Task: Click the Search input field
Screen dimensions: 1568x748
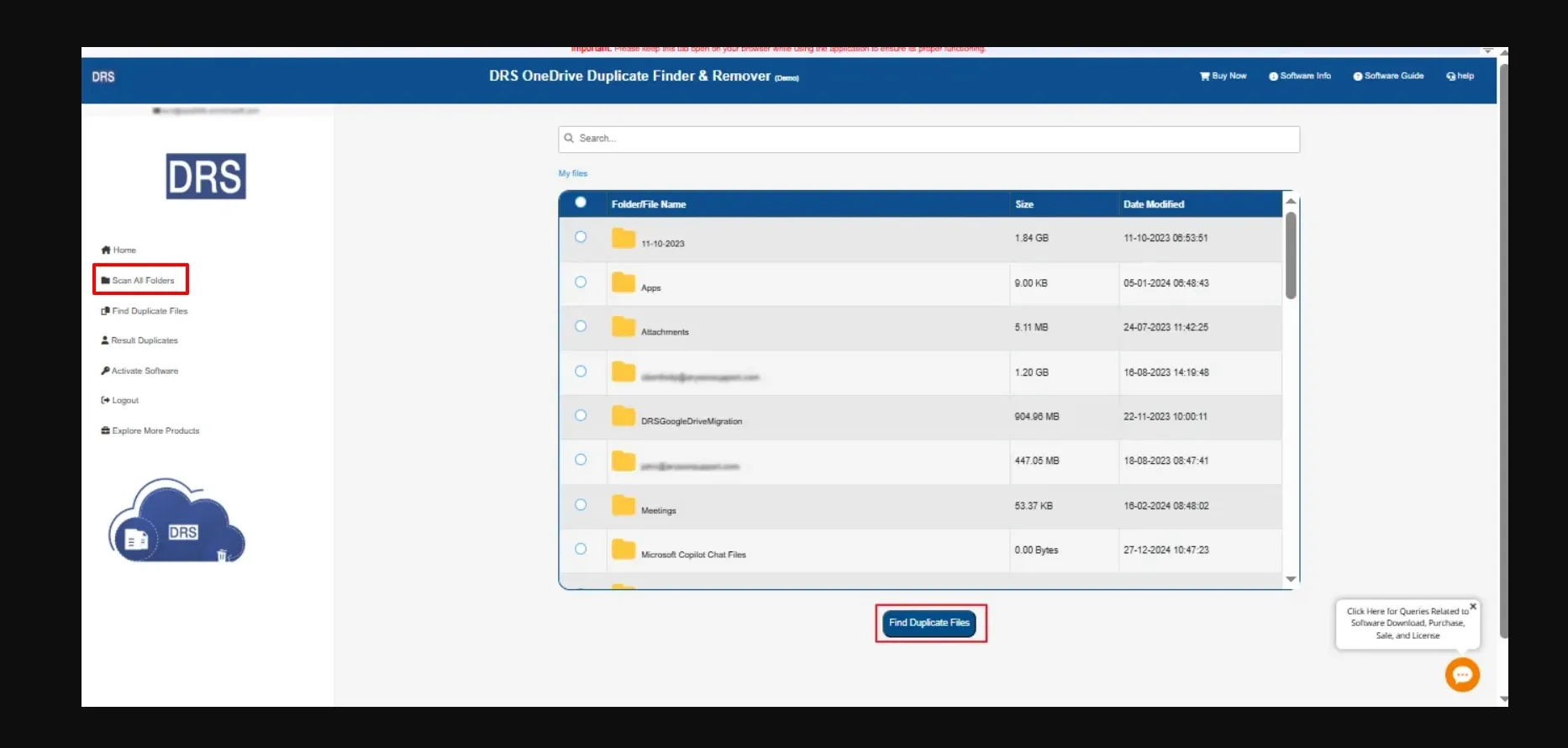Action: point(929,139)
